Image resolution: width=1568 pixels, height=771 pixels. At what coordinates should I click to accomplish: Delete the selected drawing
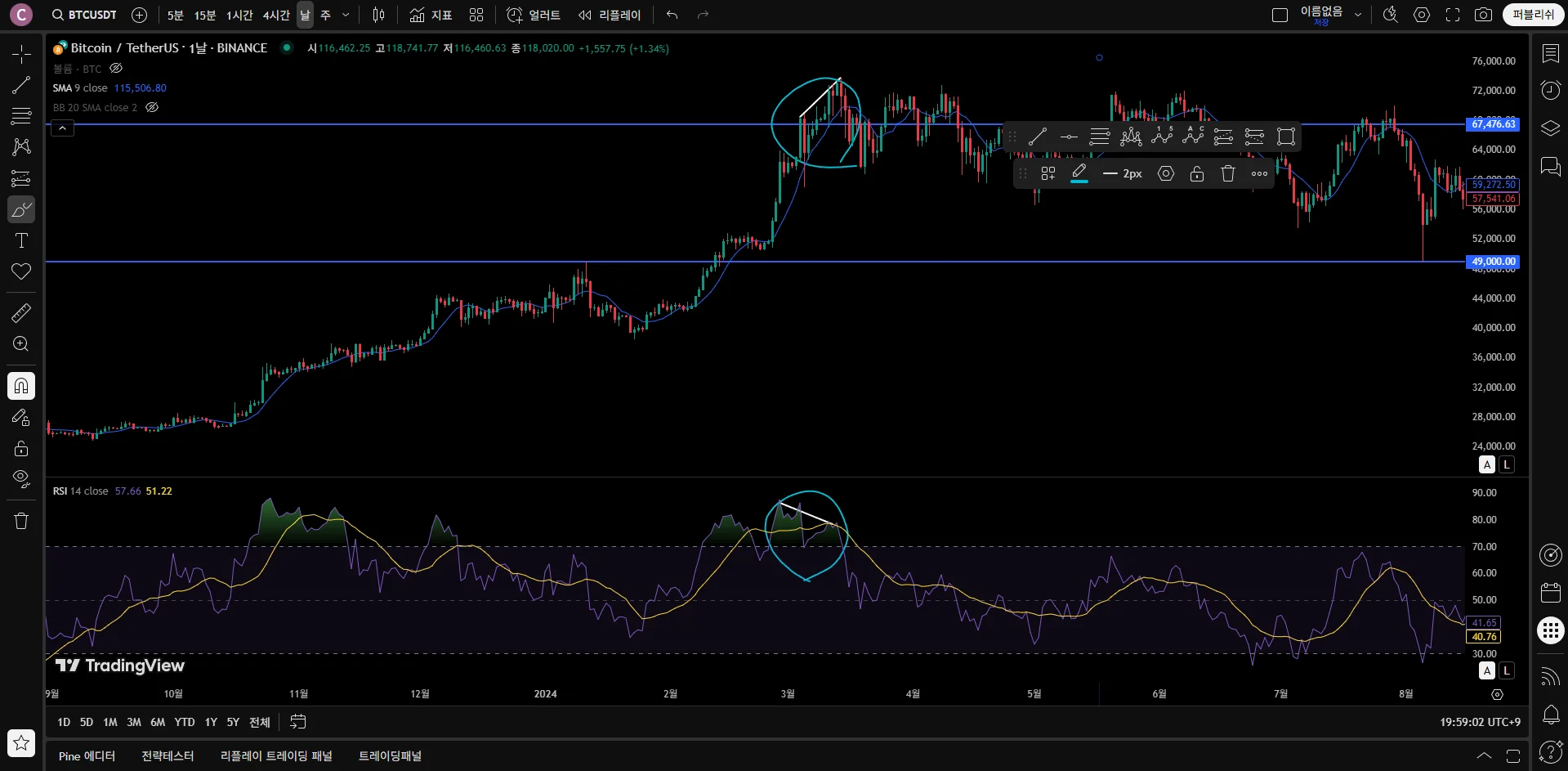coord(1228,173)
